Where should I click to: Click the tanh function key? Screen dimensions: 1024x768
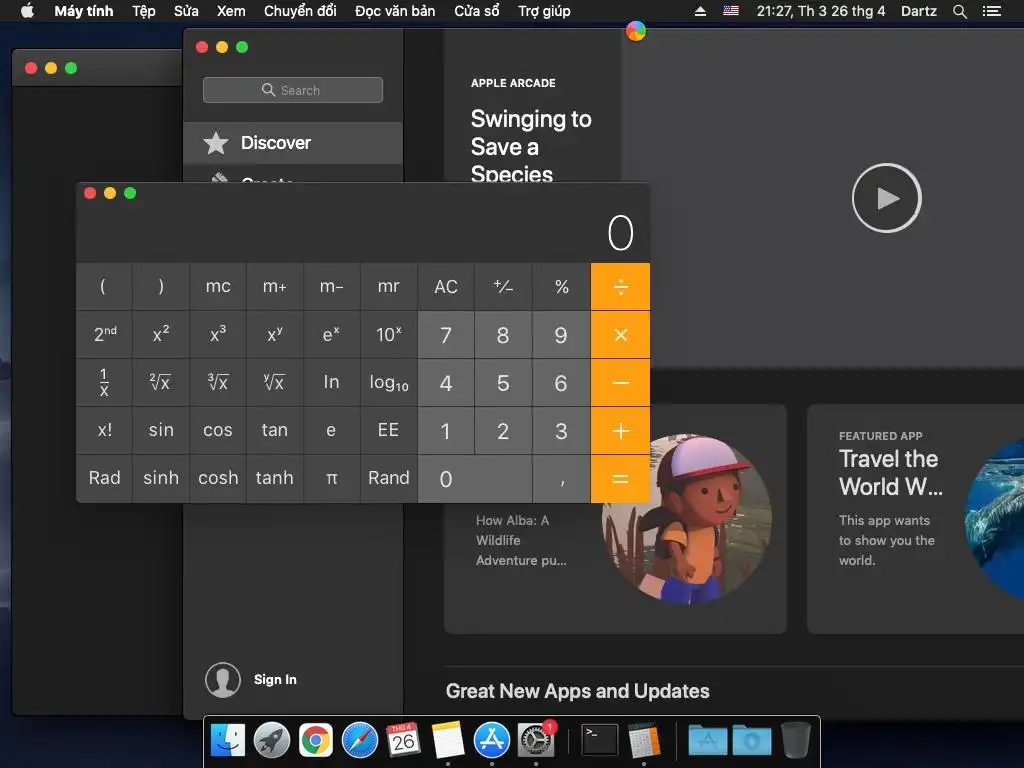[275, 479]
